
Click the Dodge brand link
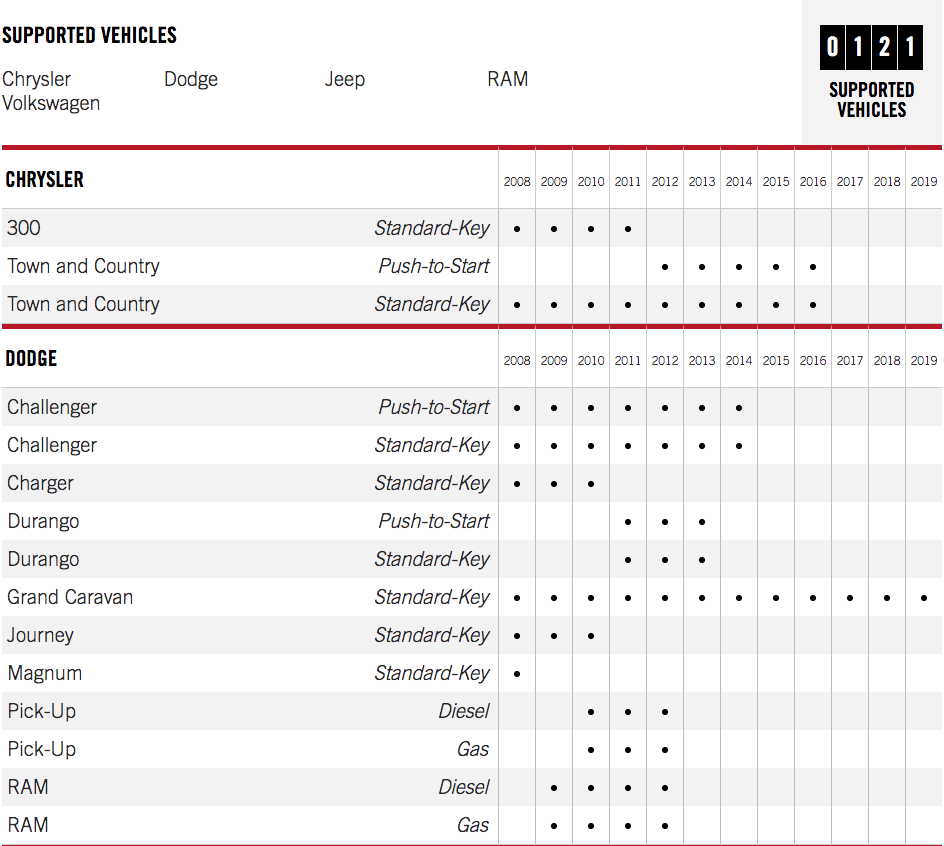pos(190,79)
